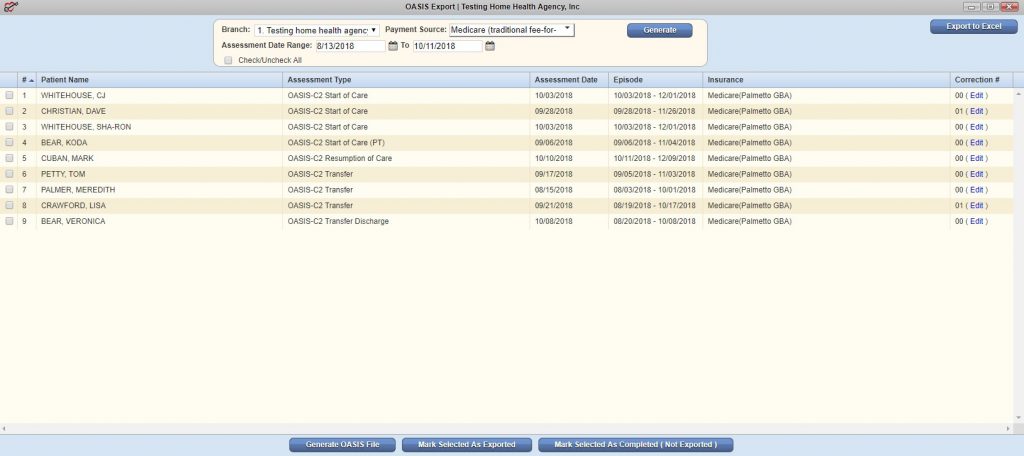Open Edit link for CHRISTIAN, DAVE correction
Screen dimensions: 1024x456
(x=976, y=111)
